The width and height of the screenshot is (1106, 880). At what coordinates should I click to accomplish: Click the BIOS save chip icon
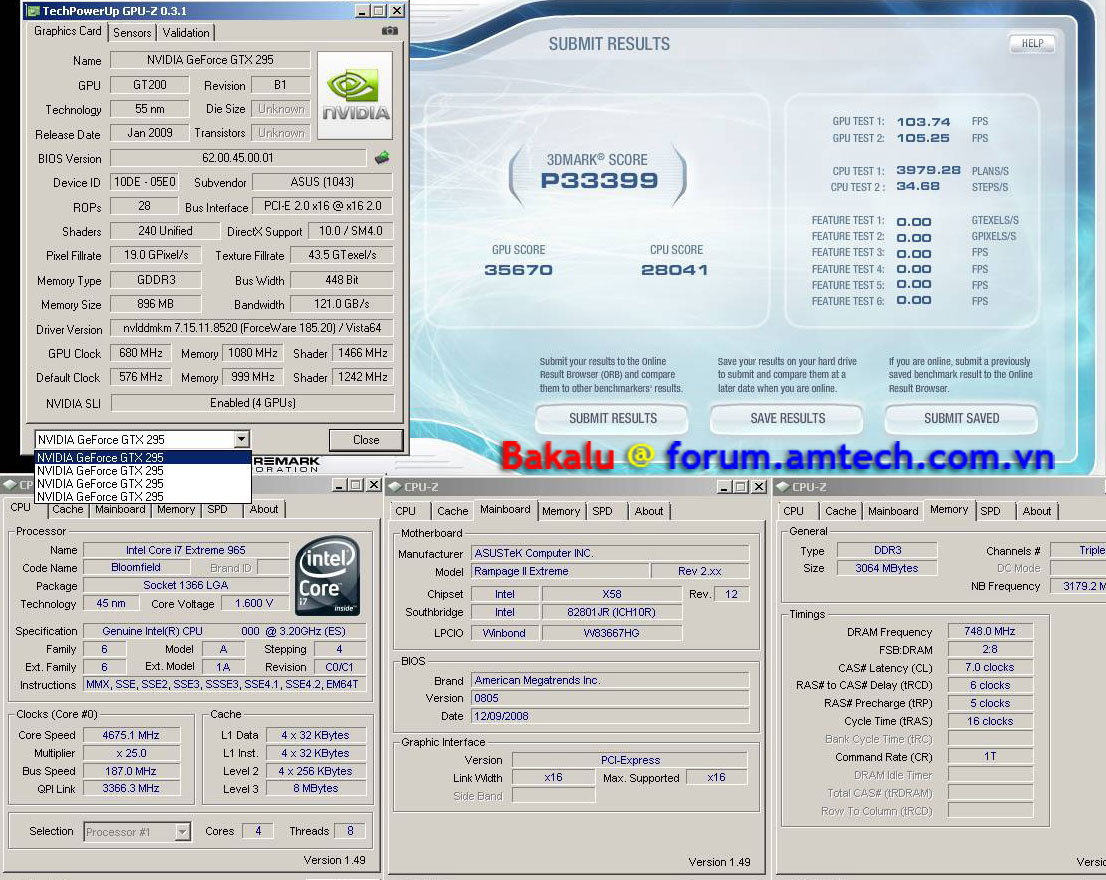pos(382,158)
